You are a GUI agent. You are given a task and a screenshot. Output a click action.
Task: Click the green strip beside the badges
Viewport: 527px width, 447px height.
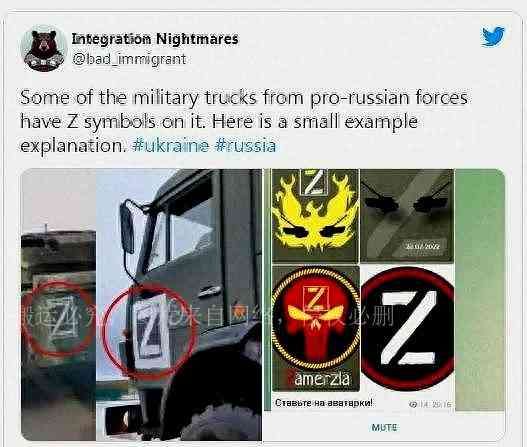(x=480, y=290)
